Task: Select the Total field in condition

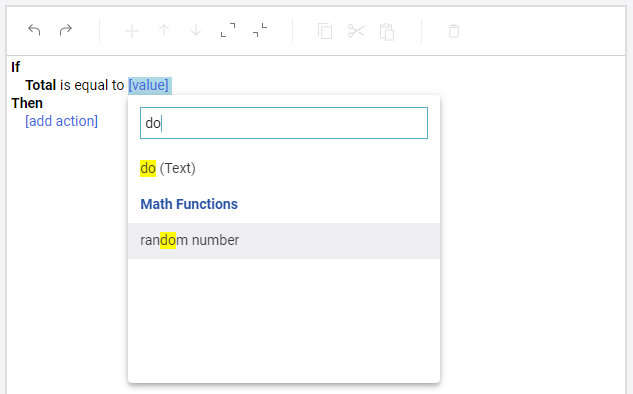Action: 40,85
